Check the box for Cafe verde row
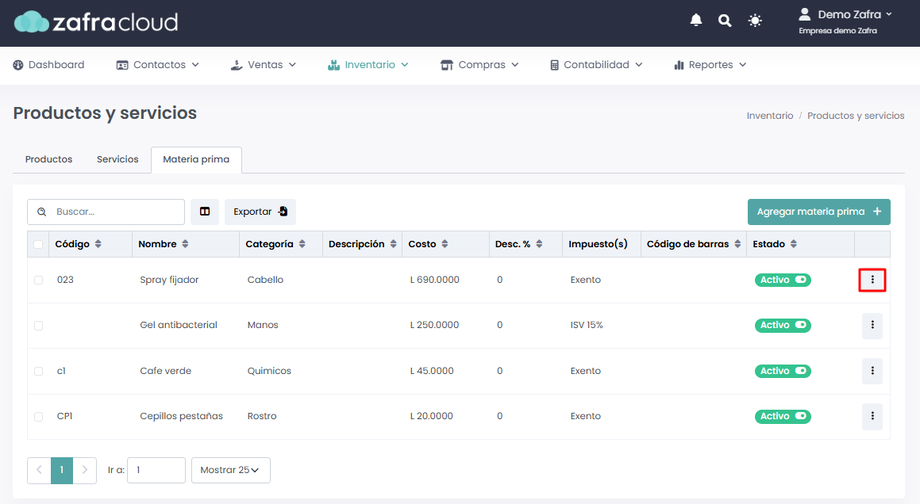Image resolution: width=920 pixels, height=504 pixels. click(x=39, y=371)
